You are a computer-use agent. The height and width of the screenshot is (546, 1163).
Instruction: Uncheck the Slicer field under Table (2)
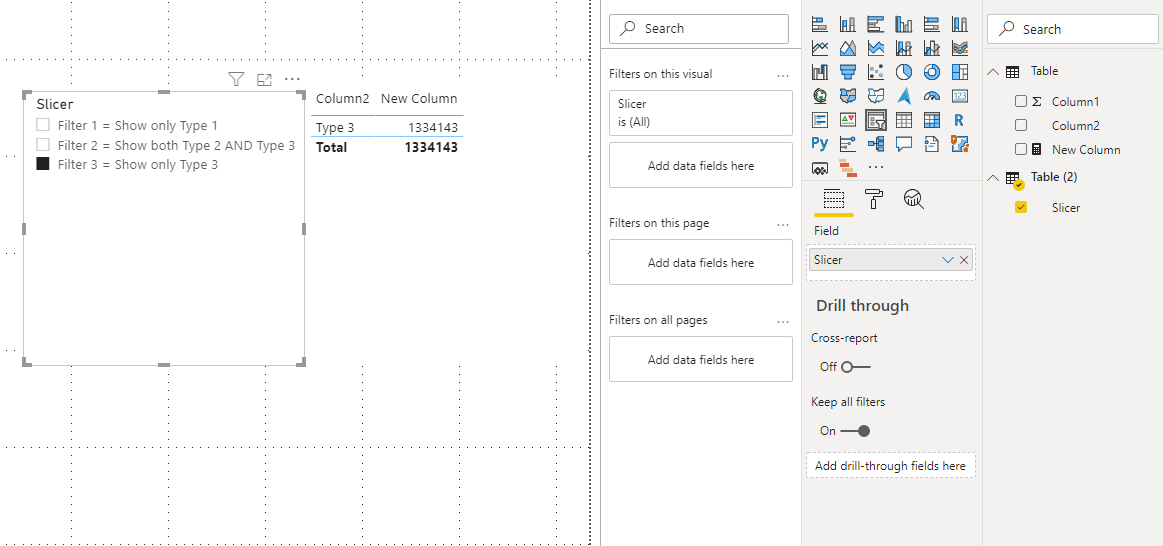1021,208
